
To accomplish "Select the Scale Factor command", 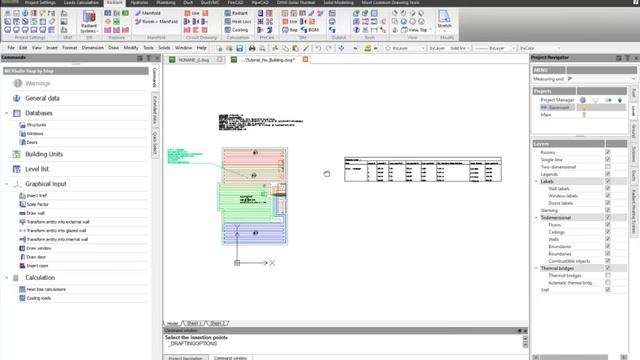I will coord(37,204).
